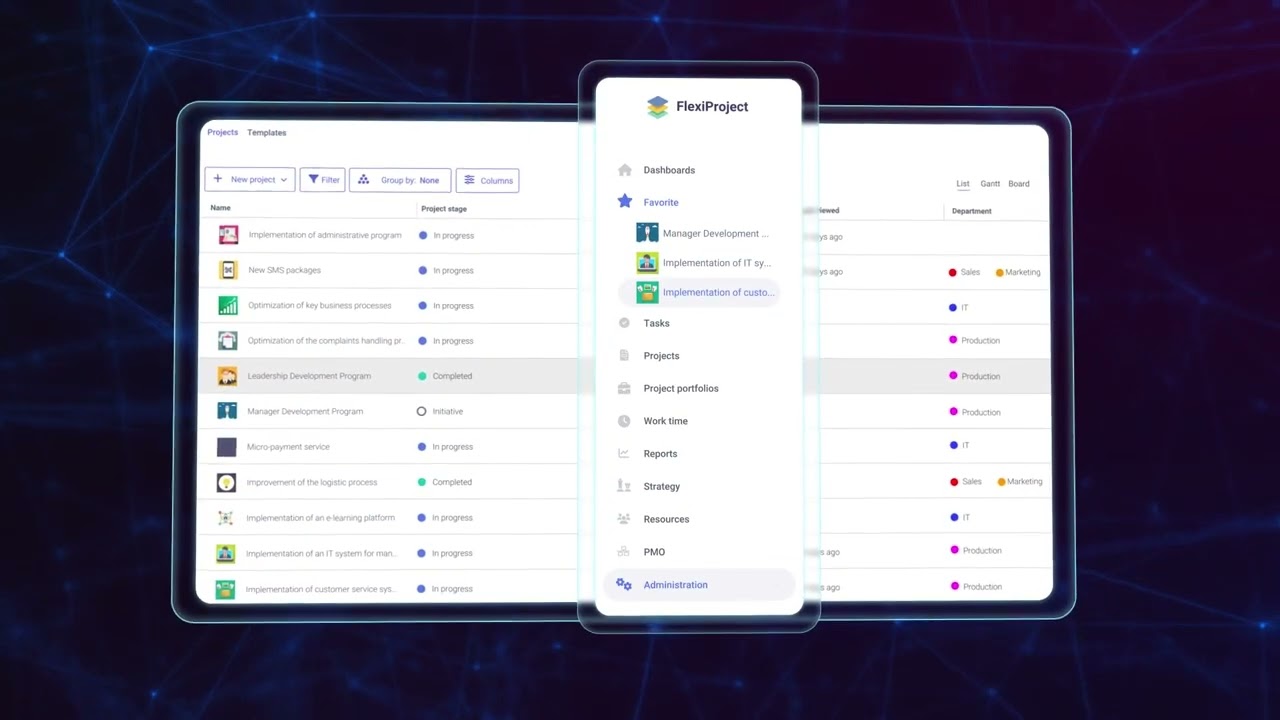Click Manager Development Program row icon
The height and width of the screenshot is (720, 1280).
[227, 411]
